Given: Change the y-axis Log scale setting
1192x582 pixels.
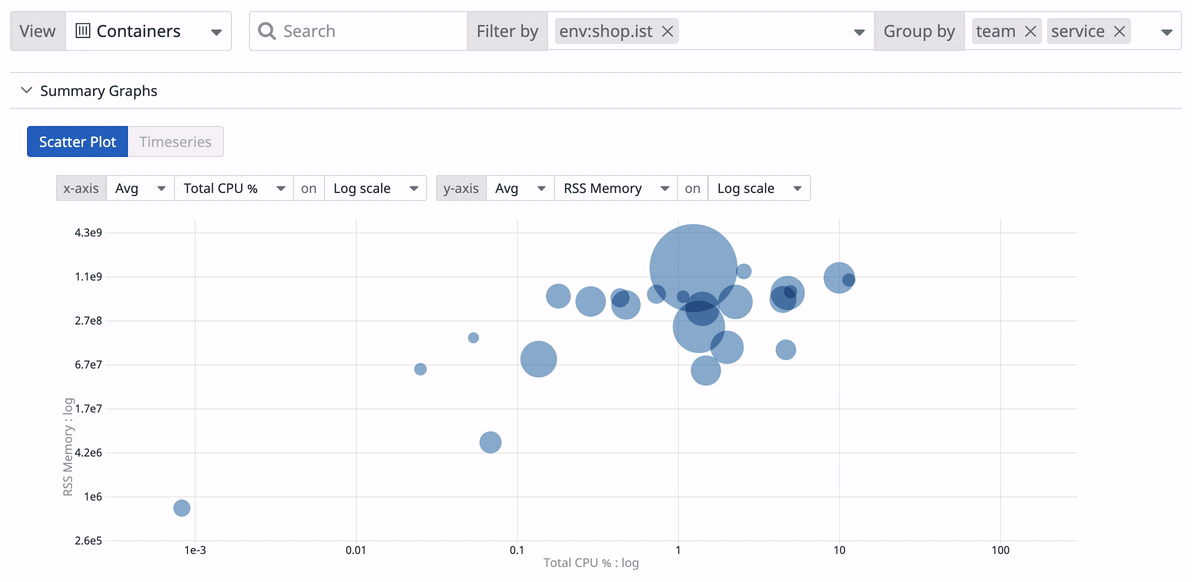Looking at the screenshot, I should click(758, 188).
